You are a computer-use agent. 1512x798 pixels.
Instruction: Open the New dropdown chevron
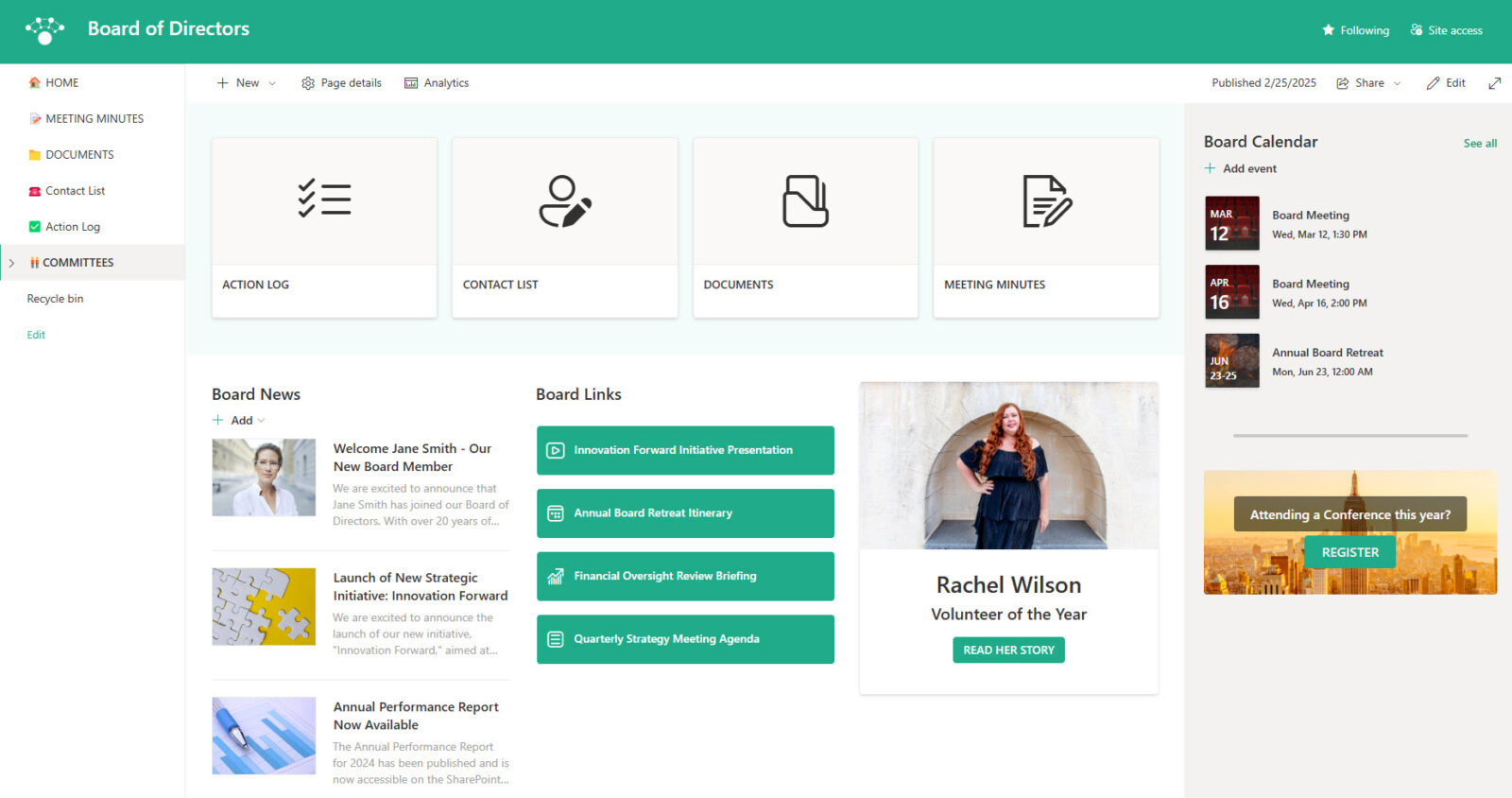pos(272,83)
